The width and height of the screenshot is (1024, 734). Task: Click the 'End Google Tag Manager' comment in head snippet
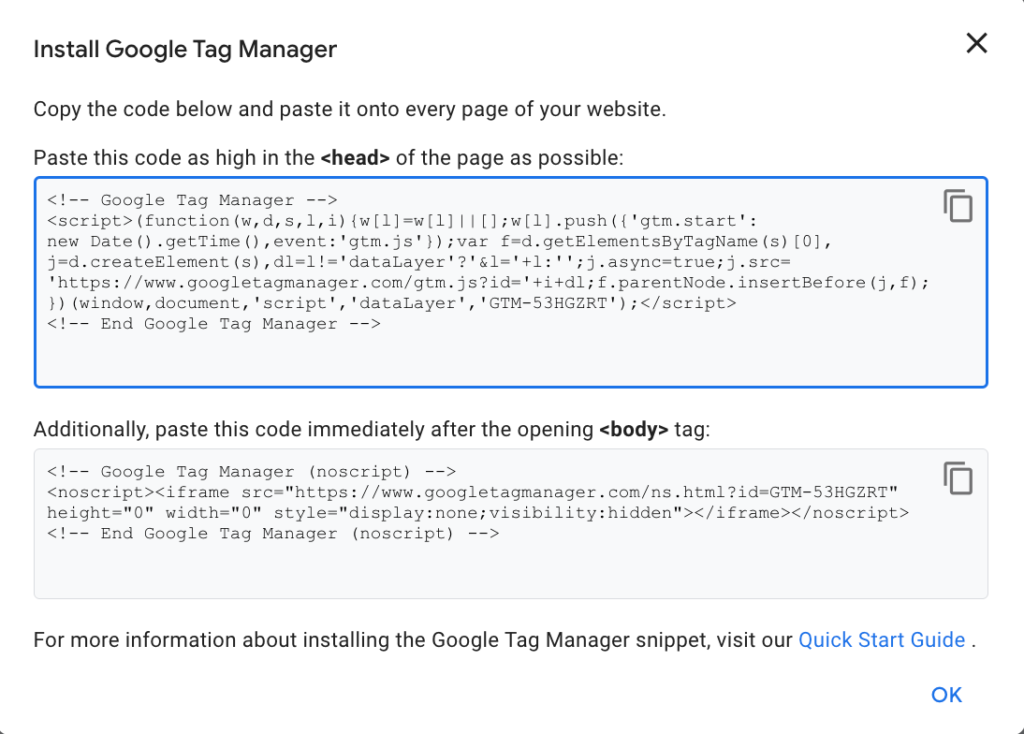(x=213, y=324)
